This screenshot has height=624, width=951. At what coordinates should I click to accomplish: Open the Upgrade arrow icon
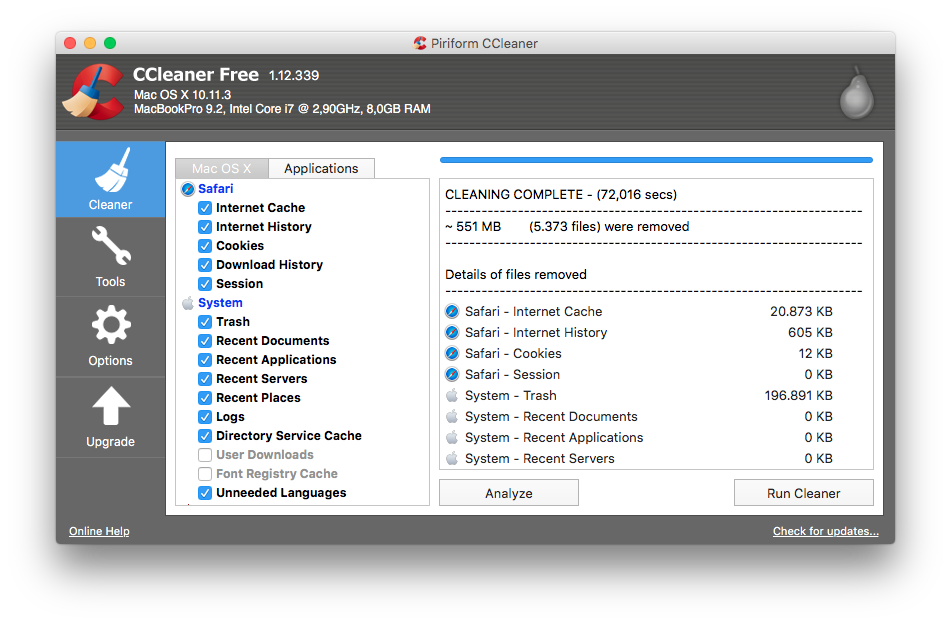point(111,406)
